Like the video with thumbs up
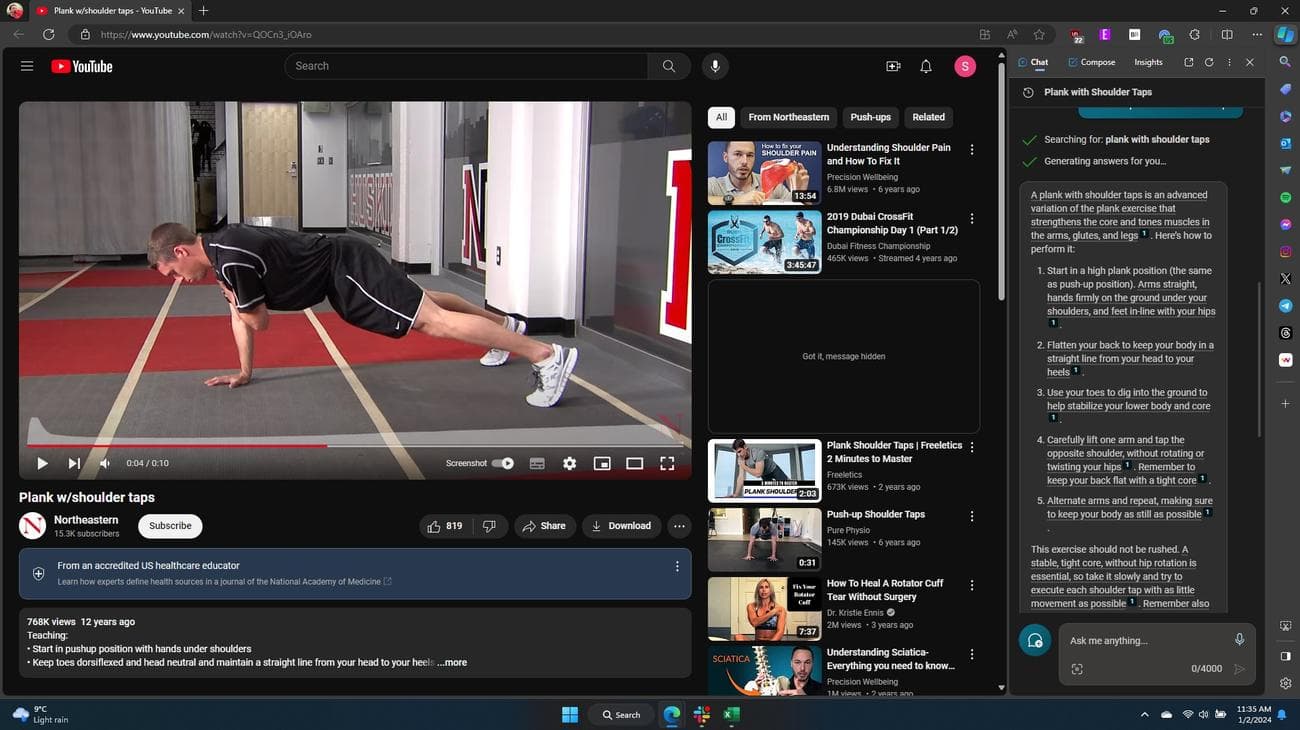 click(444, 526)
